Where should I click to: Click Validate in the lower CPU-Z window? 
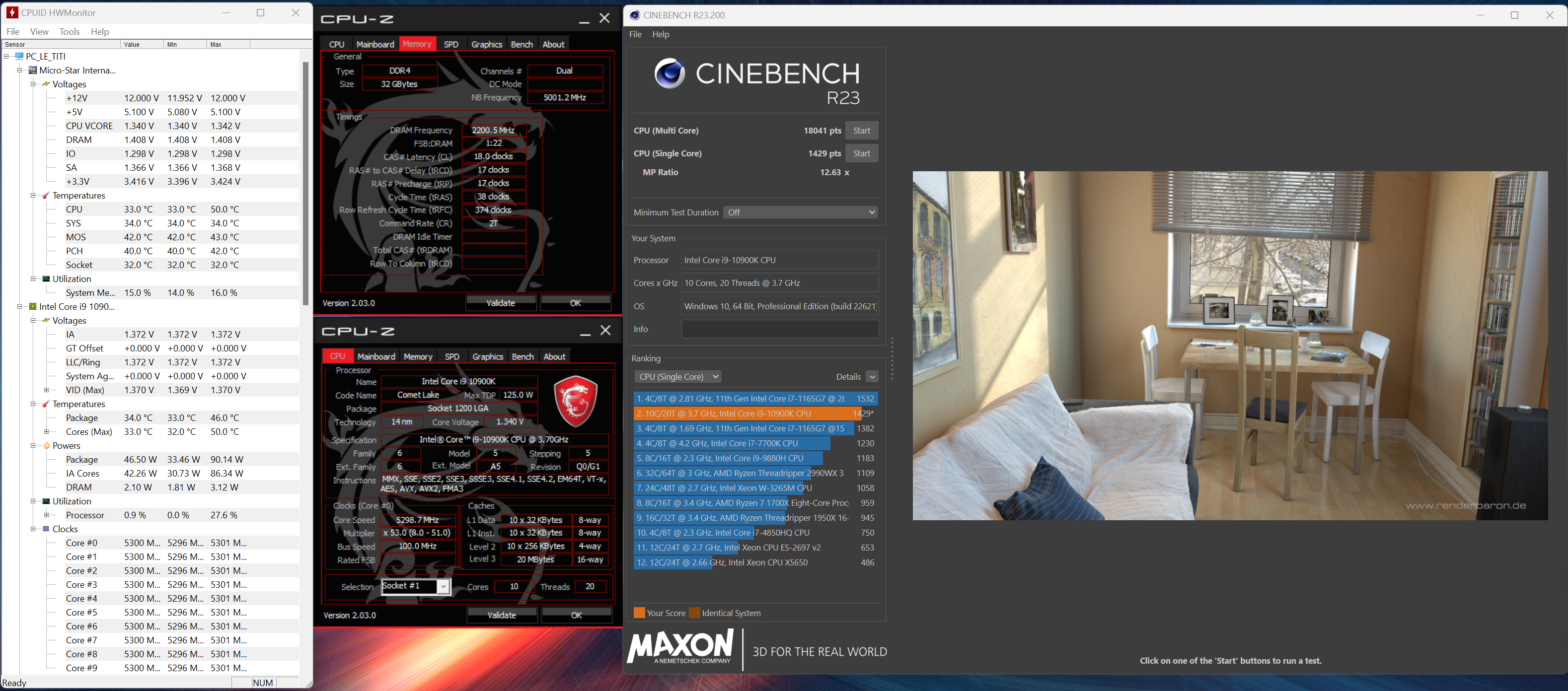click(502, 615)
